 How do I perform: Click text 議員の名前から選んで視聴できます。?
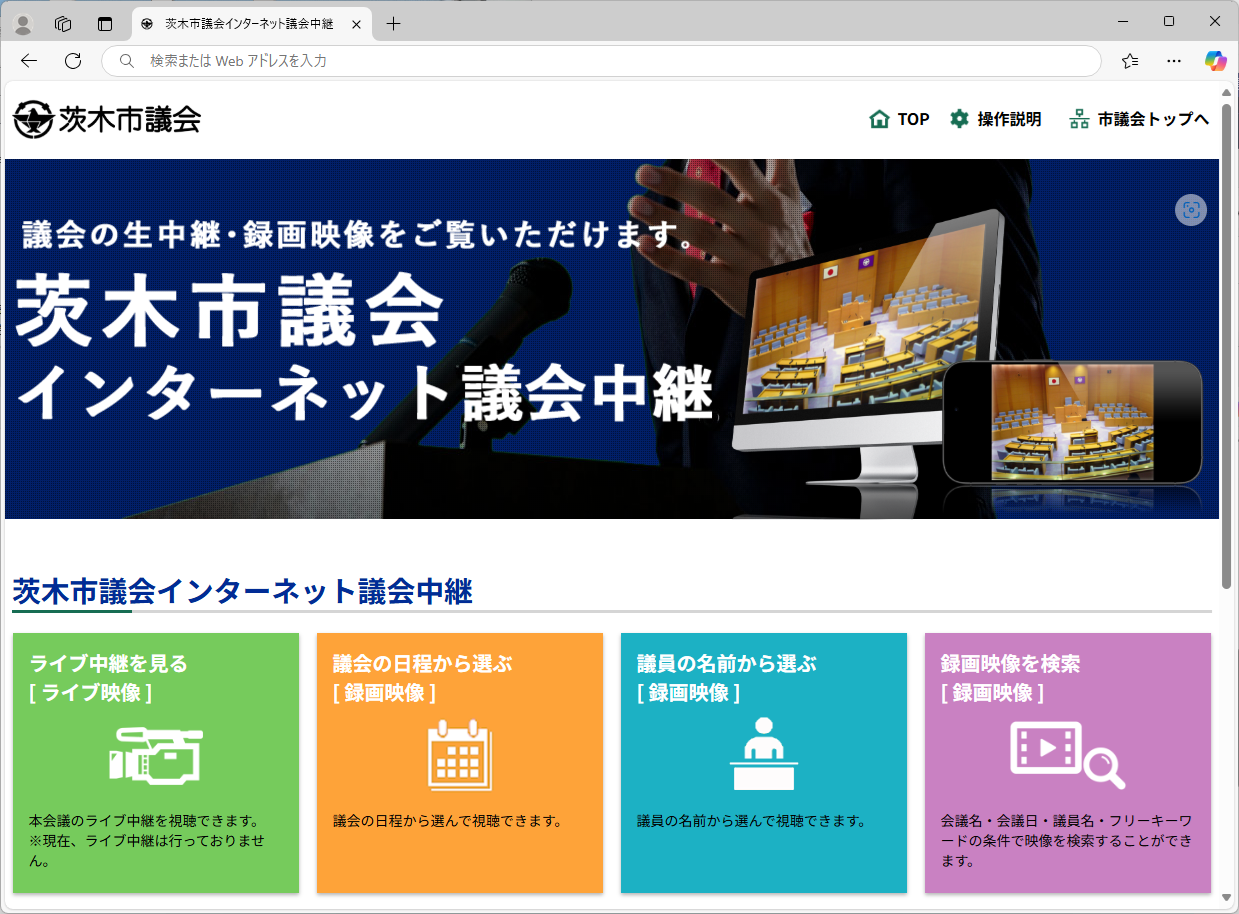[x=752, y=821]
